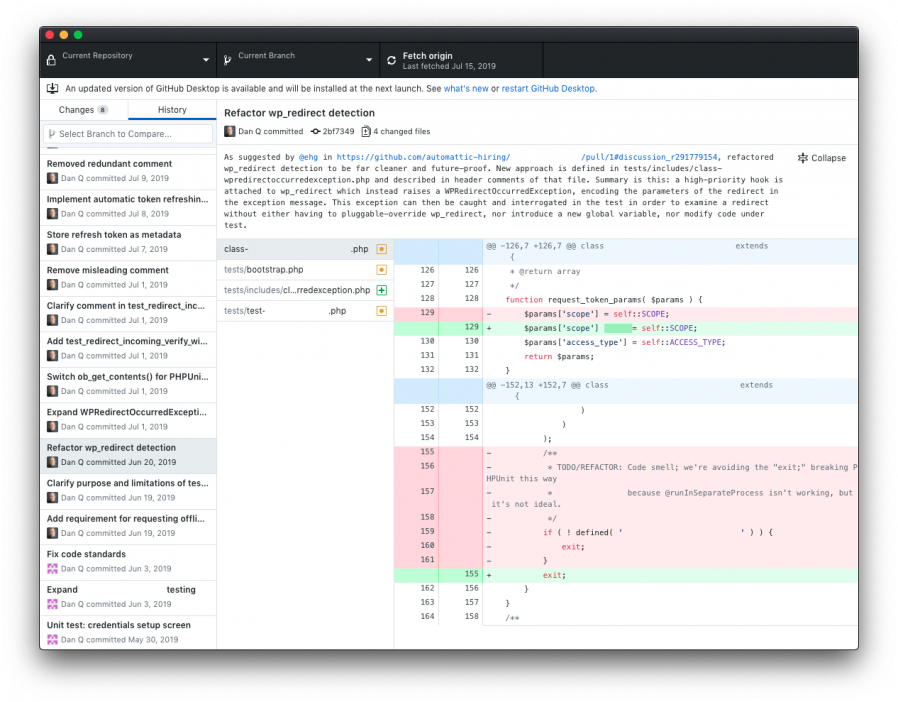Focus the Select Branch to Compare field
Viewport: 898px width, 702px height.
pyautogui.click(x=128, y=133)
